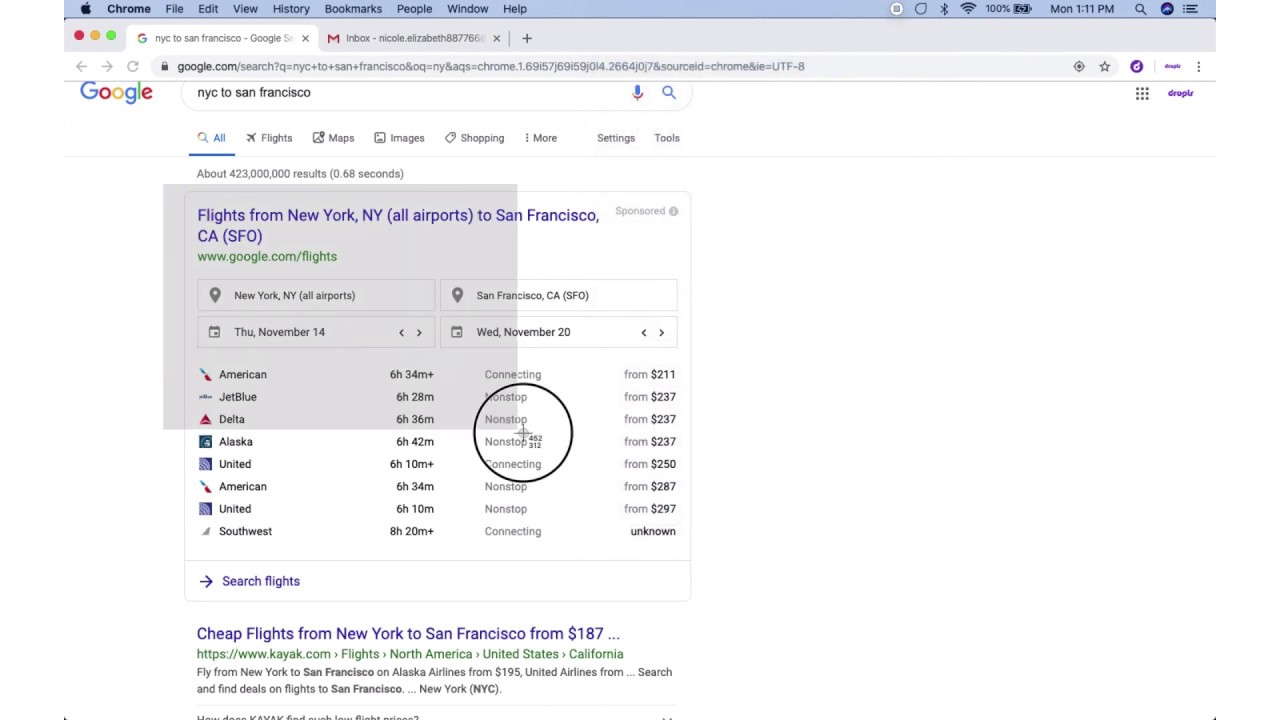Screen dimensions: 1280x720
Task: Switch to Flights search tab
Action: [x=269, y=138]
